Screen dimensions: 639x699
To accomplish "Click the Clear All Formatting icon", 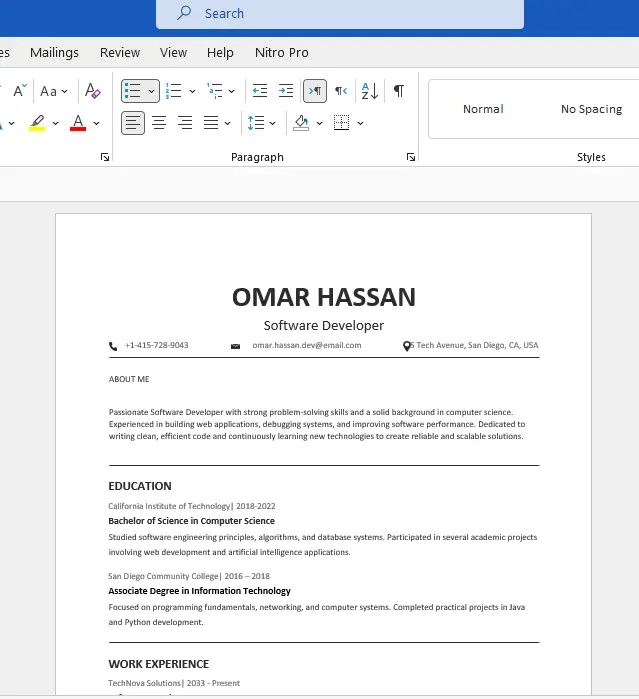I will click(x=93, y=91).
